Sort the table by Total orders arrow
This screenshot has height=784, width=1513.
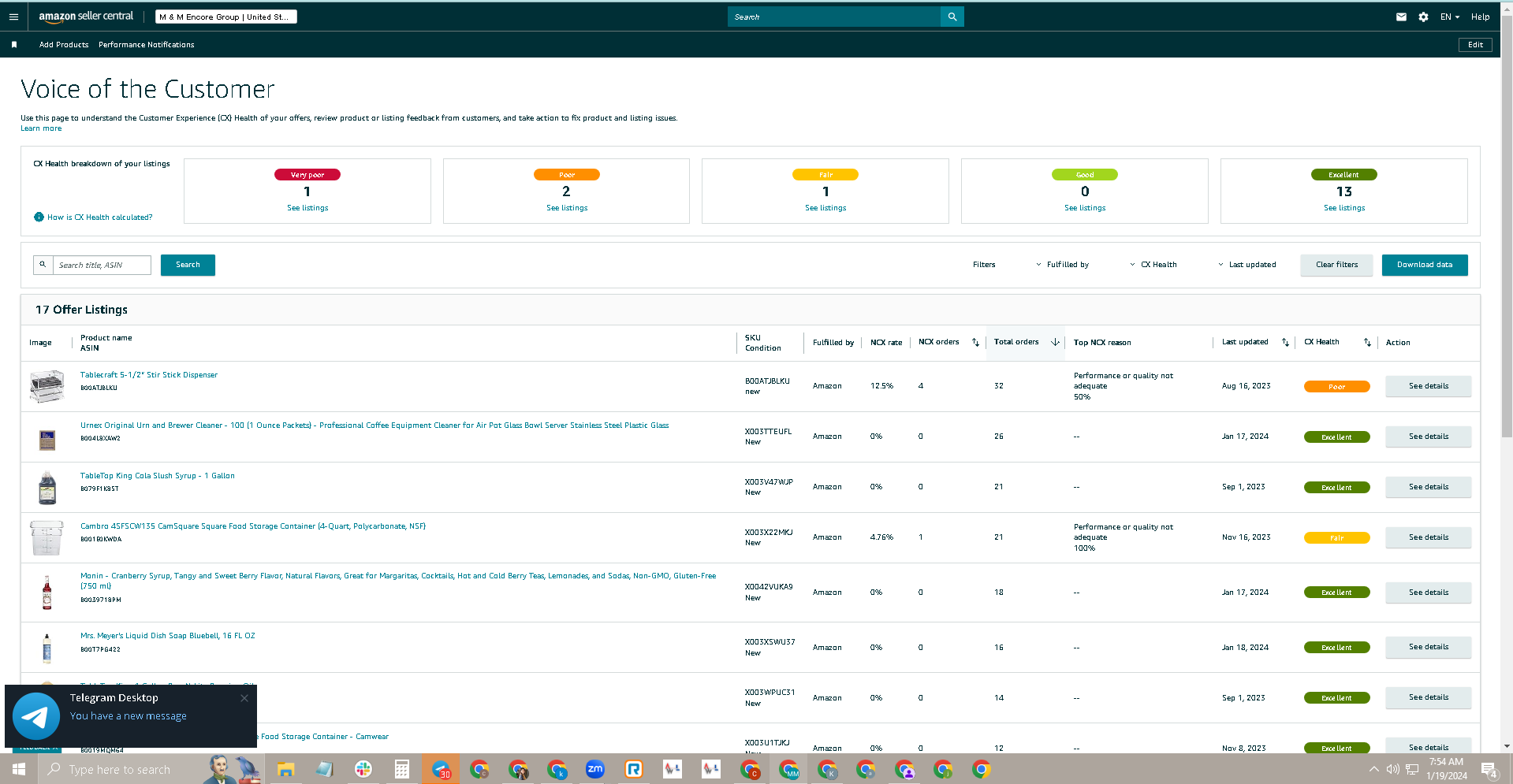coord(1055,343)
